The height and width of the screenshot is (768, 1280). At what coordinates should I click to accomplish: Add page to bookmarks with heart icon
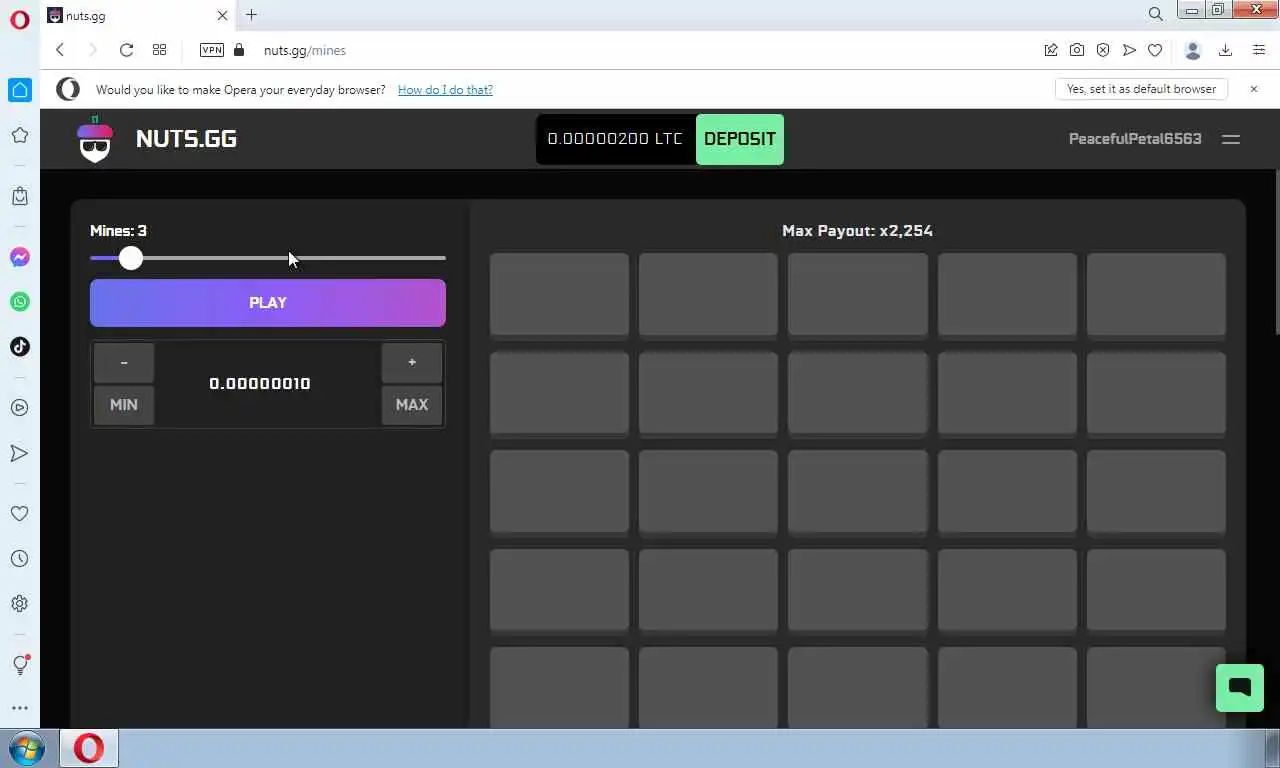(x=1155, y=50)
